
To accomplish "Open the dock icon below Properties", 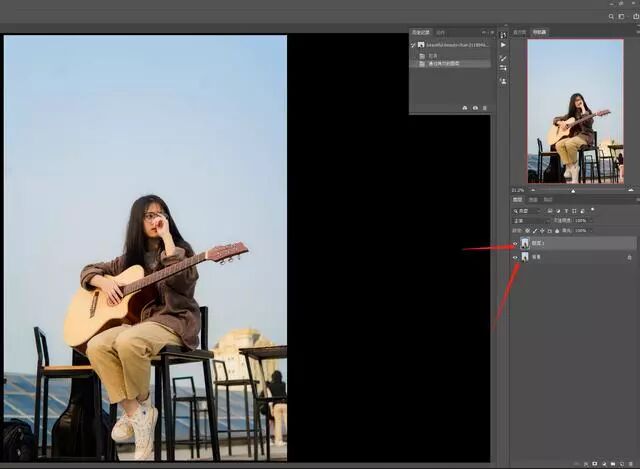I will coord(503,81).
